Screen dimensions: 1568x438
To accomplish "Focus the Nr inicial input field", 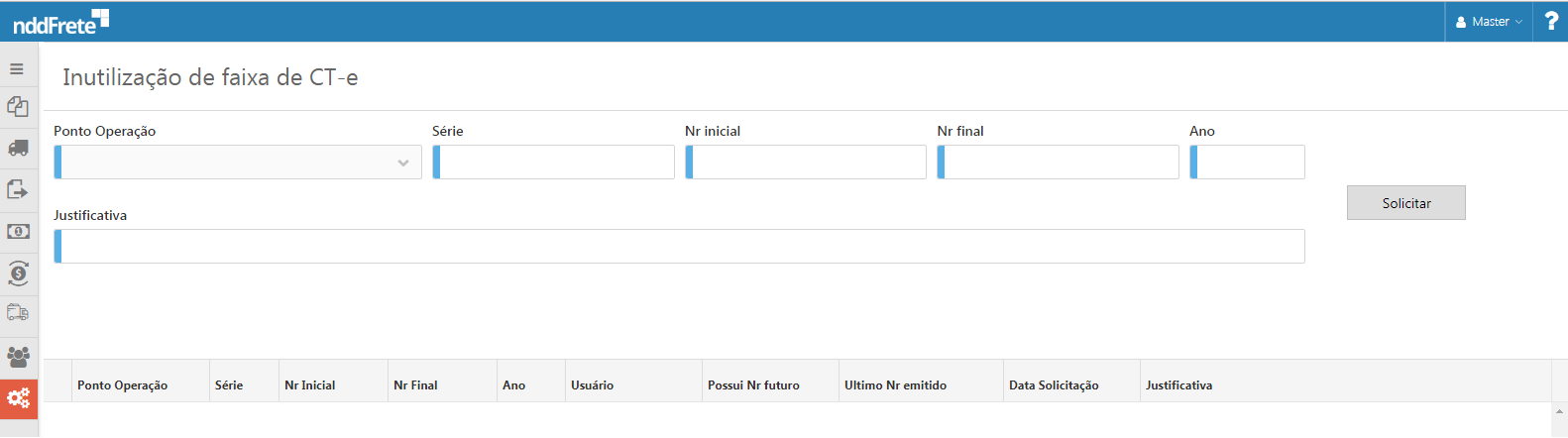I will tap(807, 163).
